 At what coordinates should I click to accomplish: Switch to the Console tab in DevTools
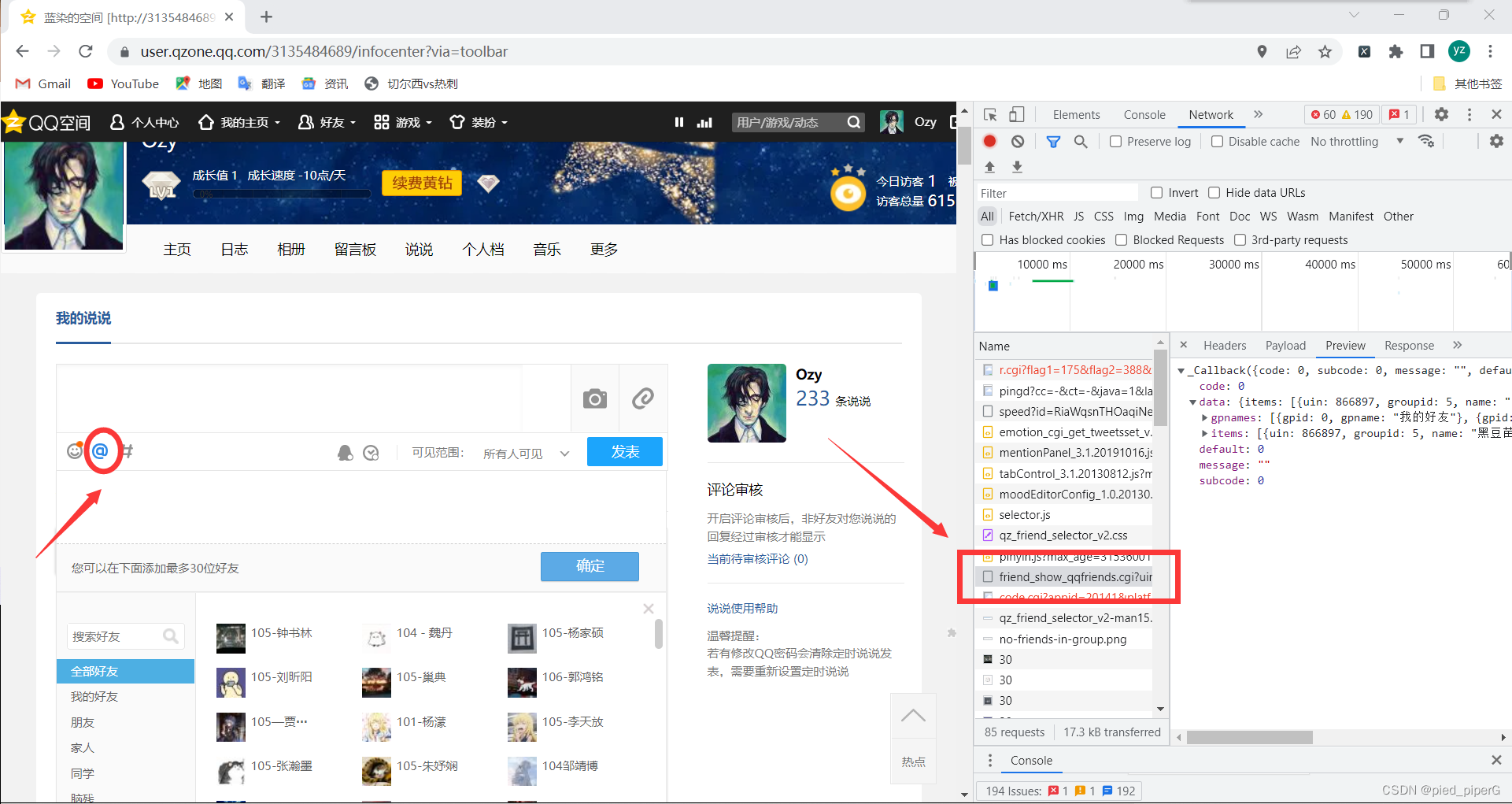coord(1144,114)
